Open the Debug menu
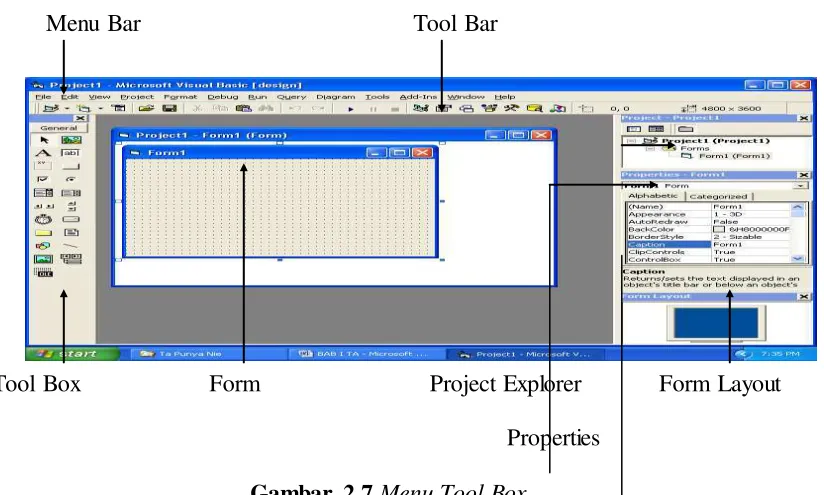Image resolution: width=824 pixels, height=495 pixels. (x=223, y=97)
